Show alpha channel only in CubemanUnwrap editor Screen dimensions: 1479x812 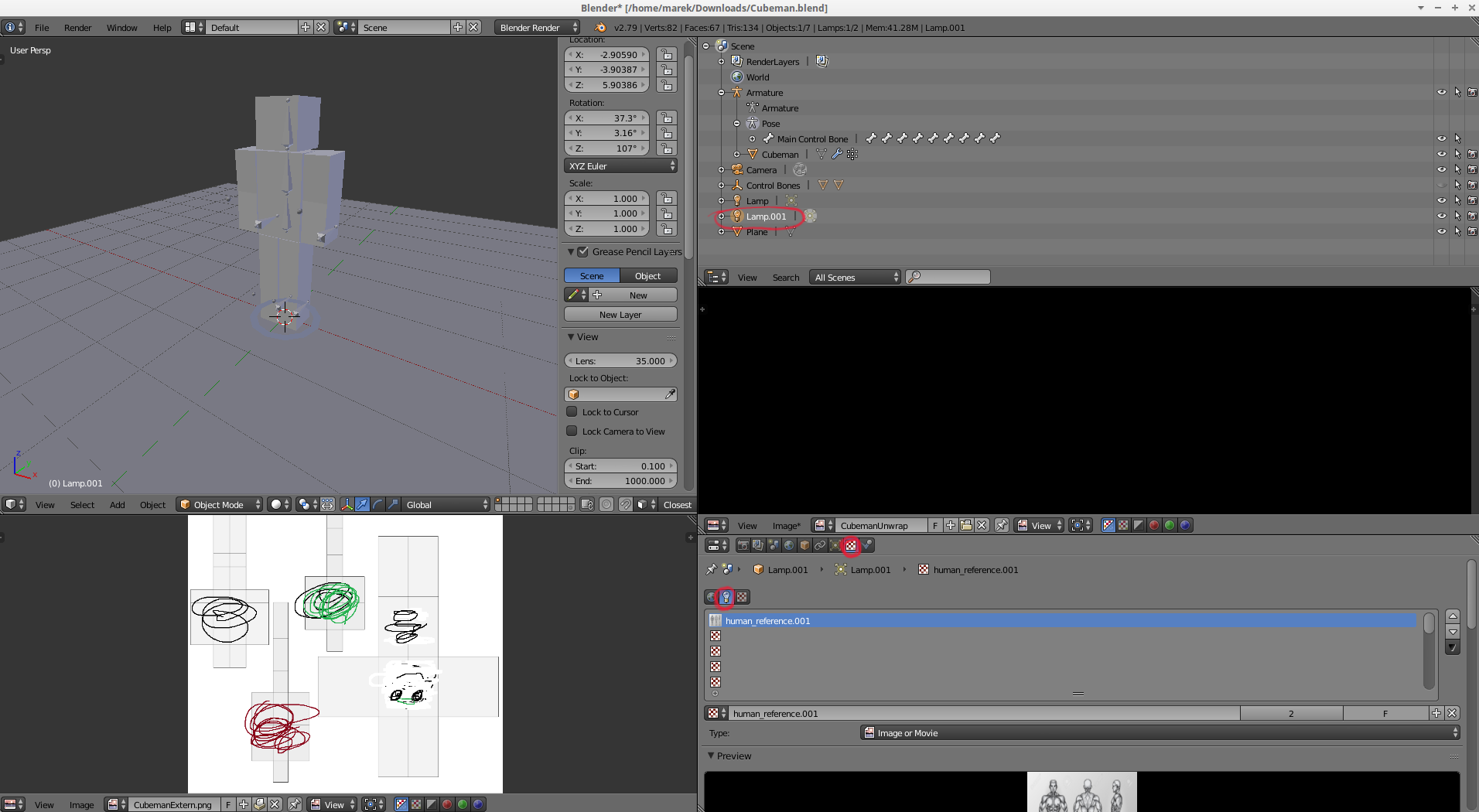[x=1139, y=525]
